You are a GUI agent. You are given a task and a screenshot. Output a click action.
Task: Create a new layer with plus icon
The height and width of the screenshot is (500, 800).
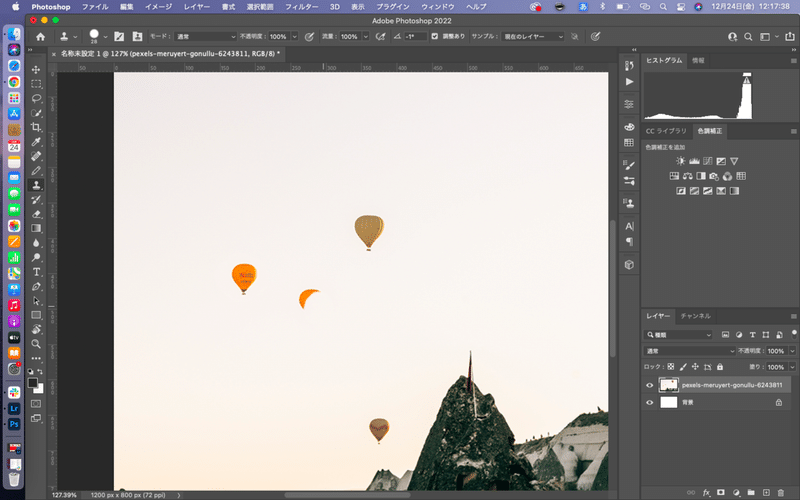coord(766,492)
